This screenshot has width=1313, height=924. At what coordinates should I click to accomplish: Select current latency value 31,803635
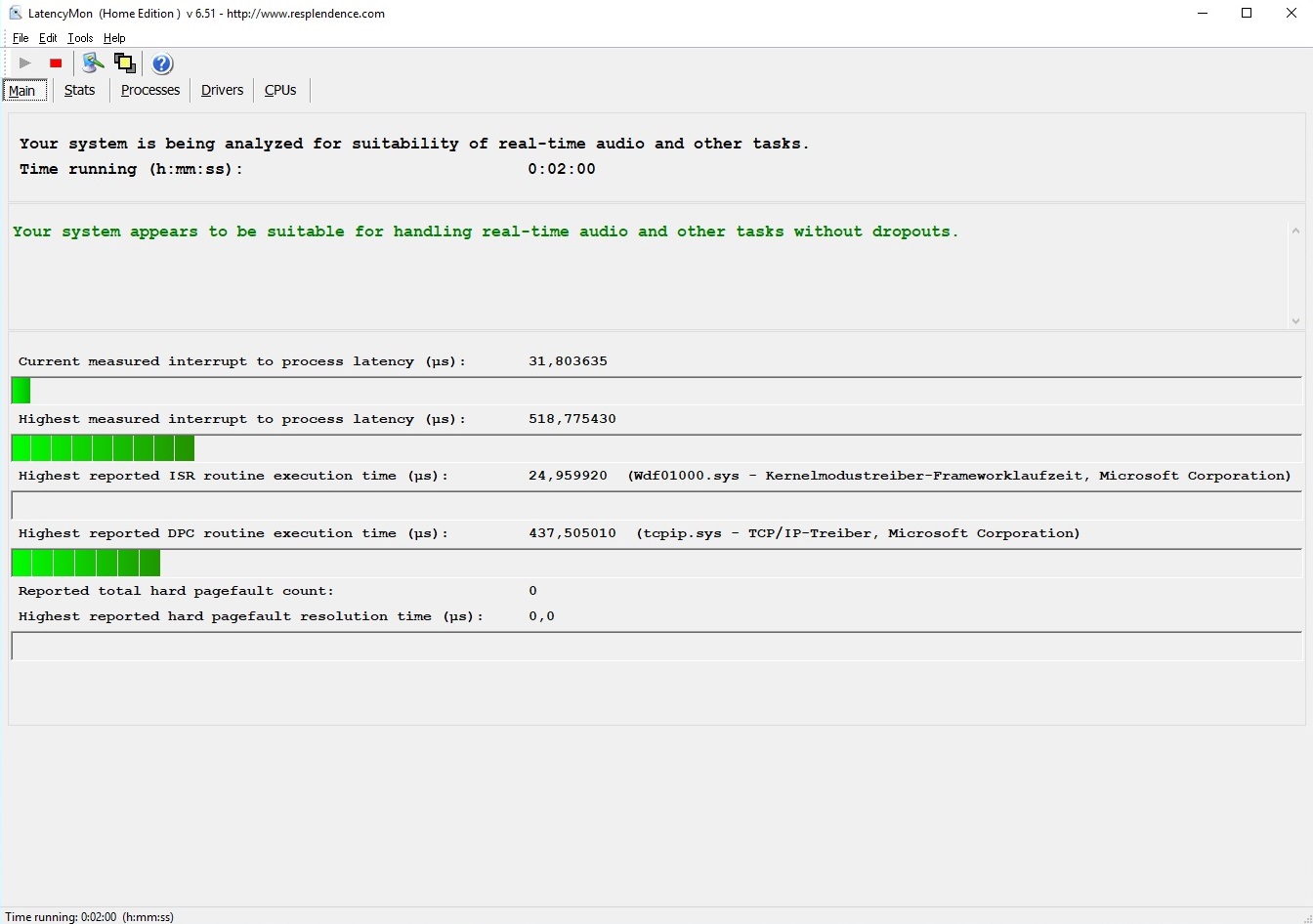(568, 361)
